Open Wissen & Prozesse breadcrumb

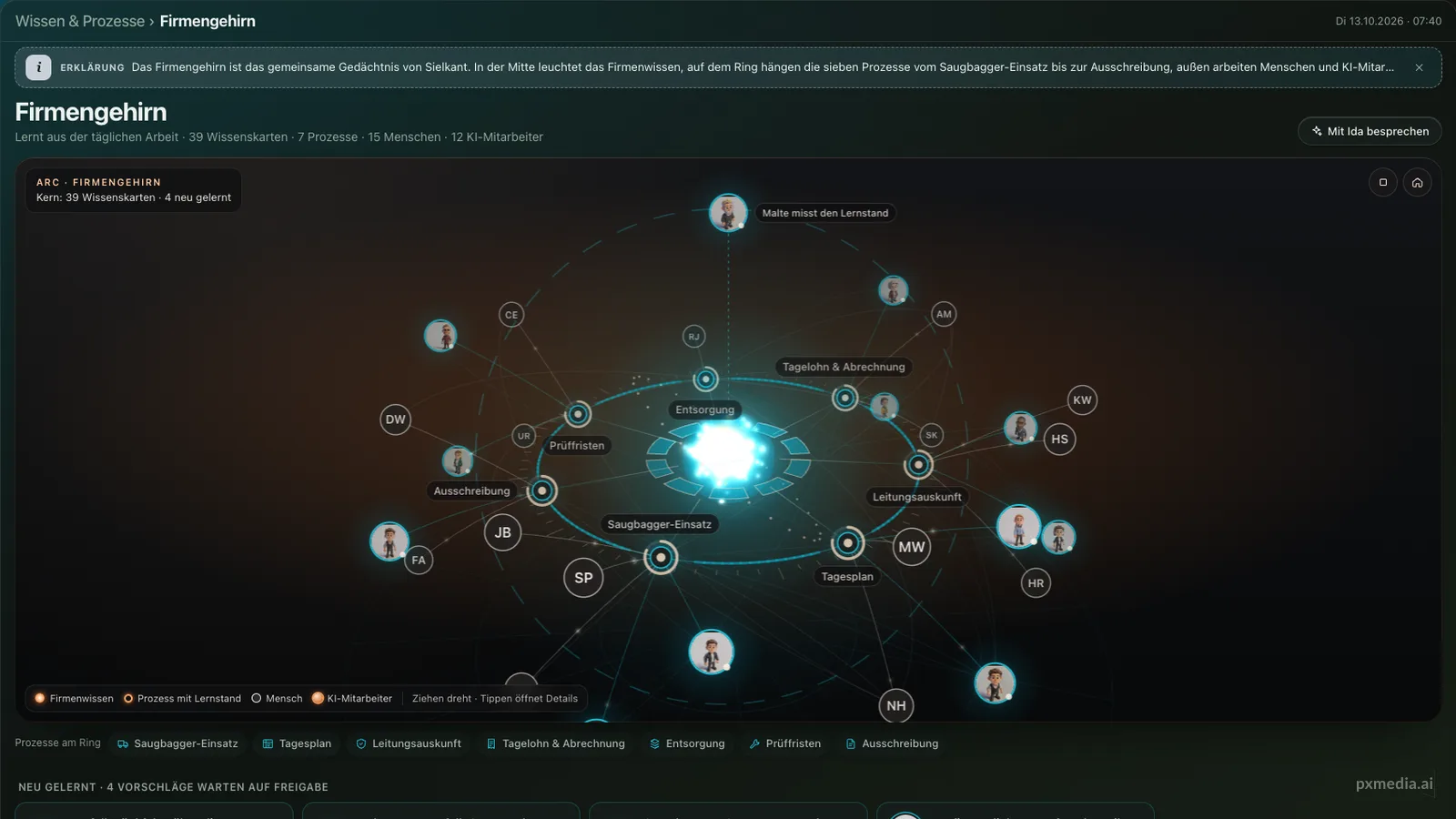click(80, 21)
